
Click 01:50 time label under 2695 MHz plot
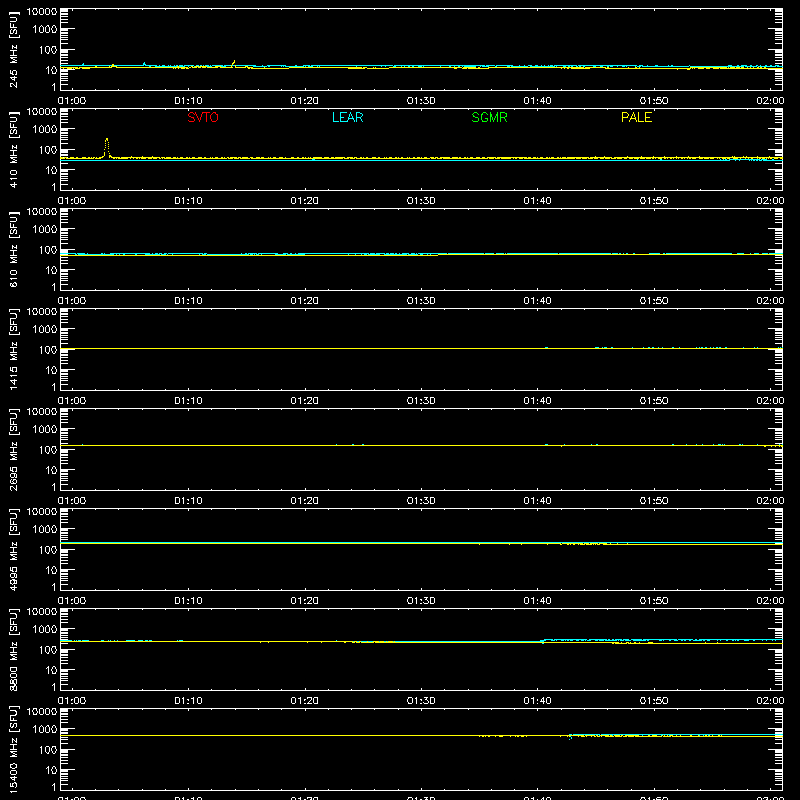(654, 501)
